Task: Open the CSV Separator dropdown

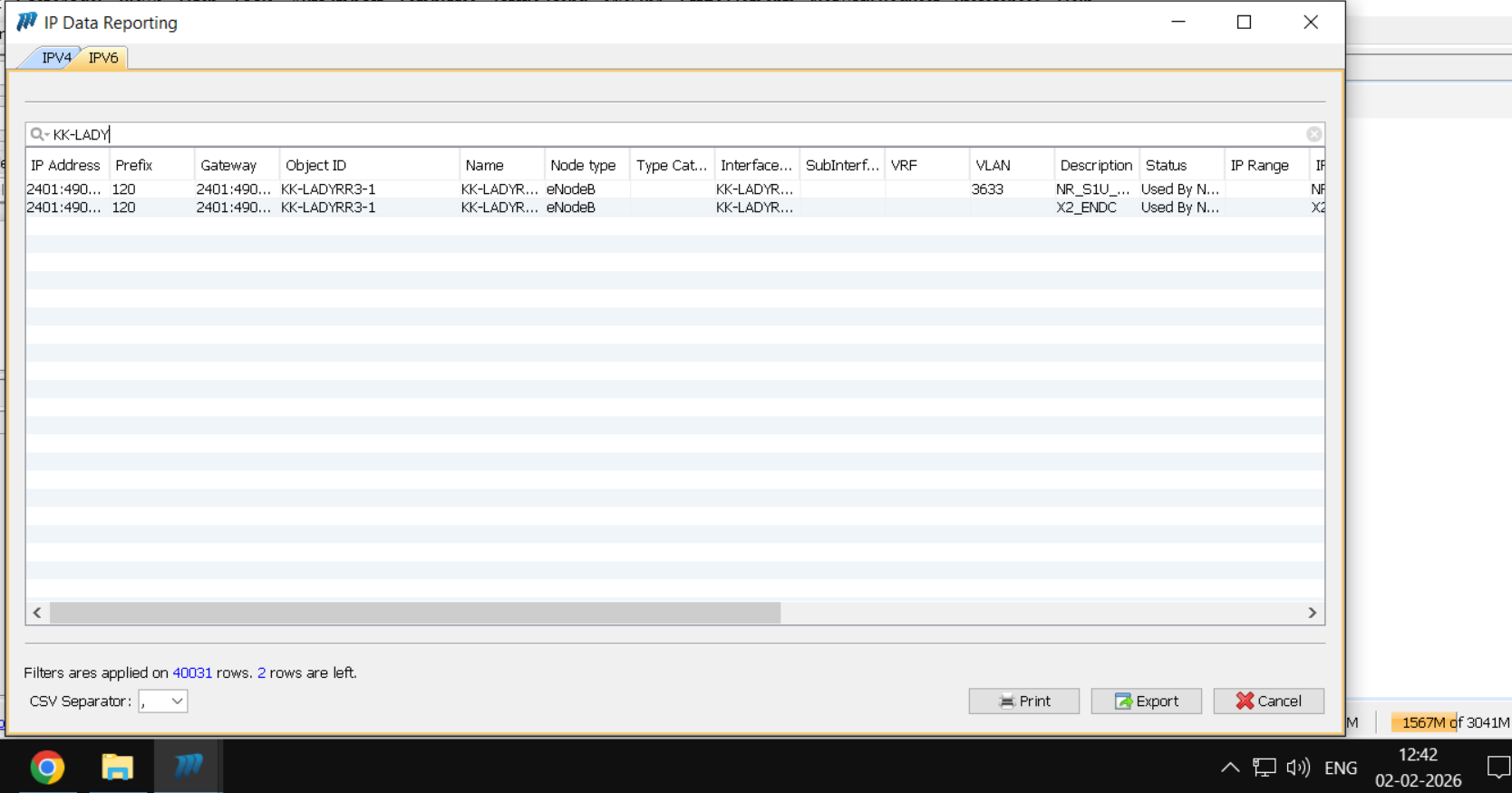Action: point(163,701)
